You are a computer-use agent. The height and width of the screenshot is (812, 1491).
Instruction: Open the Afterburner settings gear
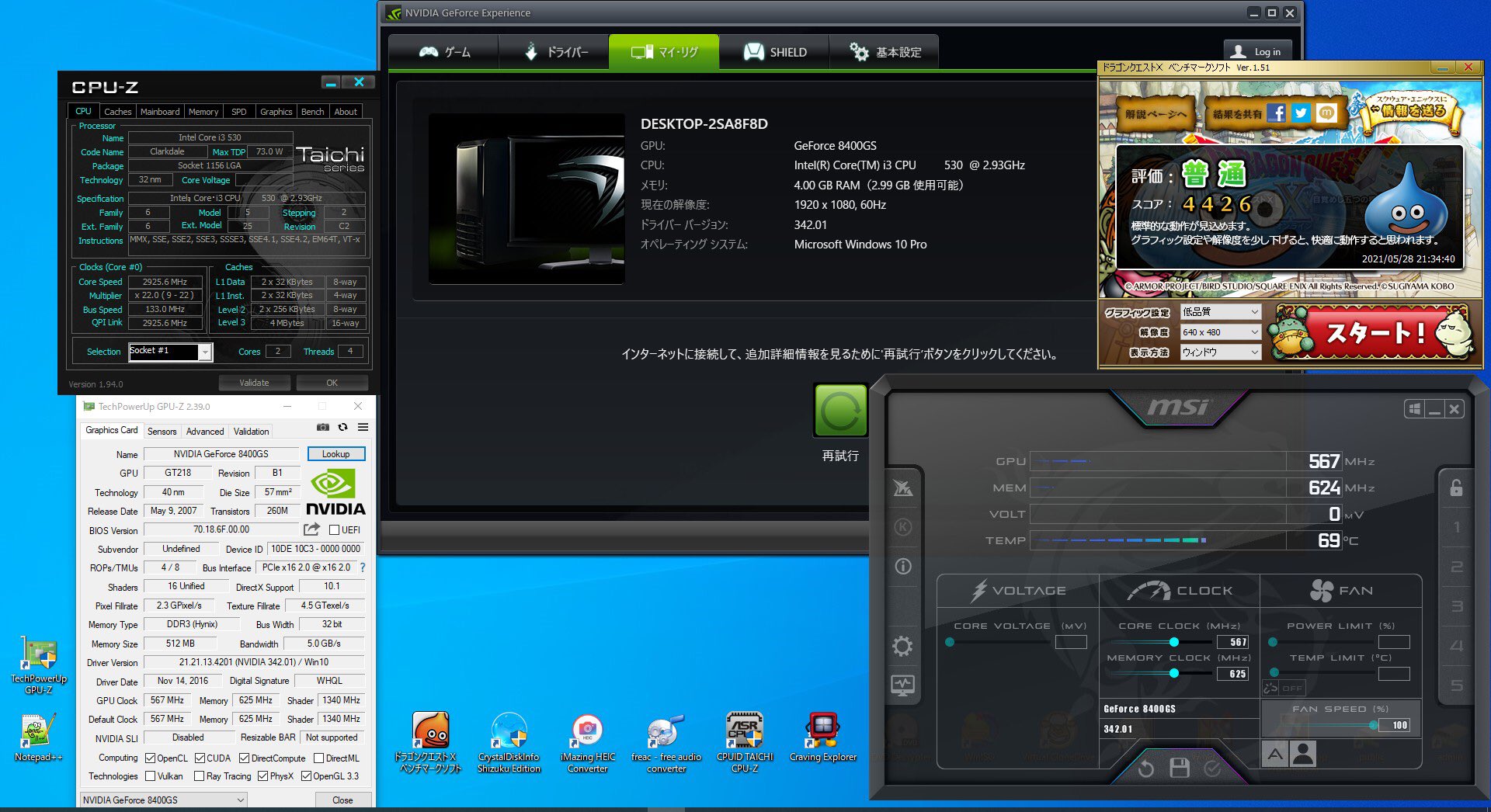pos(902,646)
